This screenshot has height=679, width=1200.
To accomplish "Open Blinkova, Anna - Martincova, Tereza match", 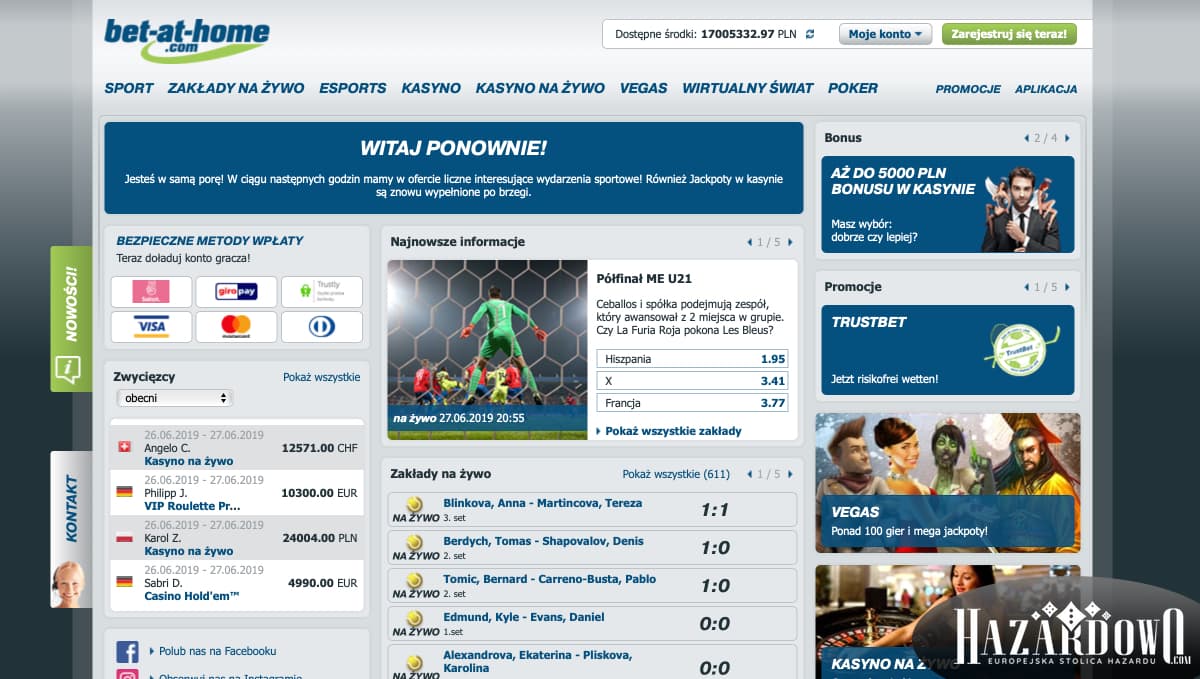I will (x=542, y=503).
